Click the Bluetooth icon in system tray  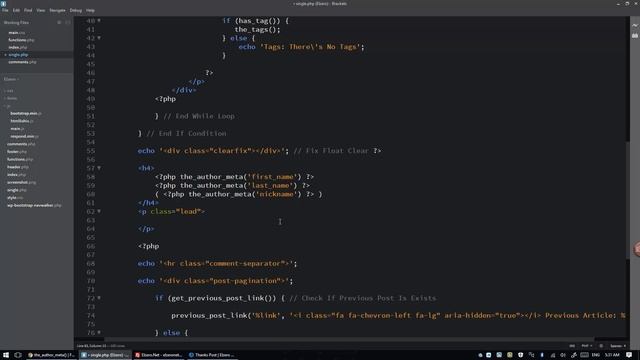tap(542, 355)
